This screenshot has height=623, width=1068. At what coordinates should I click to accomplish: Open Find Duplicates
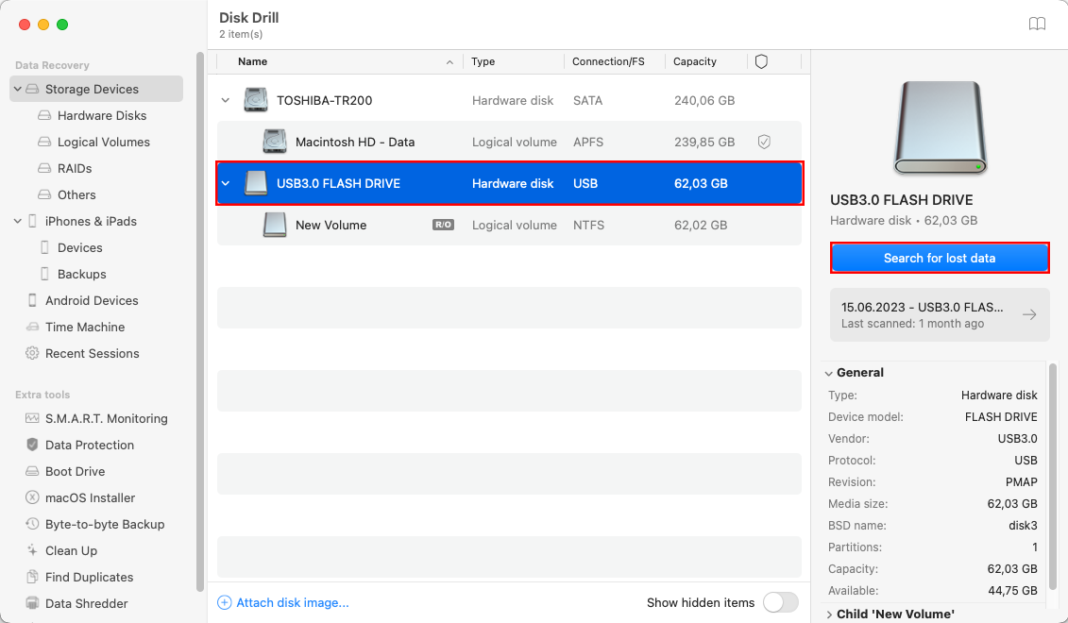click(x=87, y=577)
